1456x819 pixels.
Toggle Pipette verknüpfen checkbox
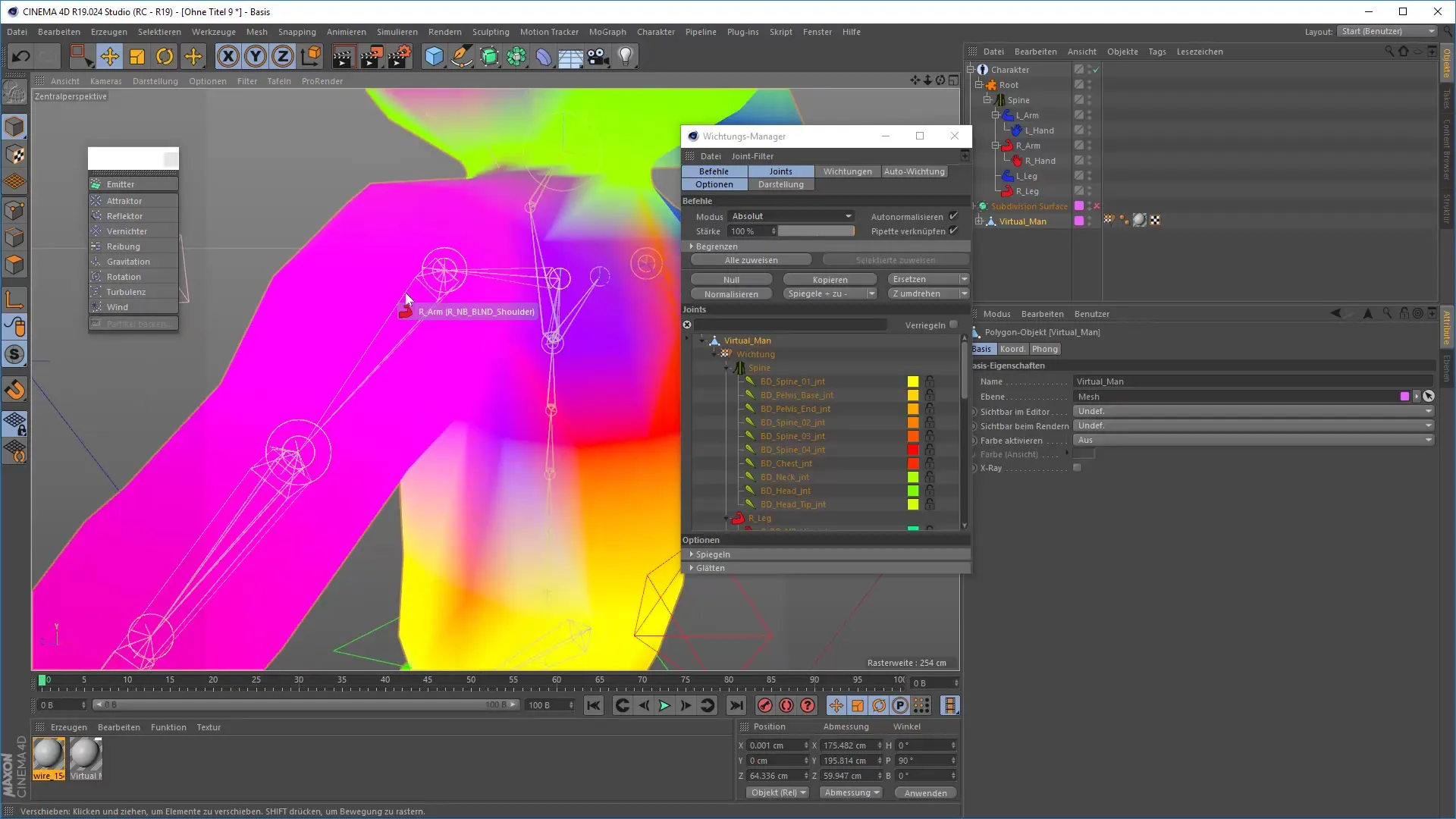953,231
